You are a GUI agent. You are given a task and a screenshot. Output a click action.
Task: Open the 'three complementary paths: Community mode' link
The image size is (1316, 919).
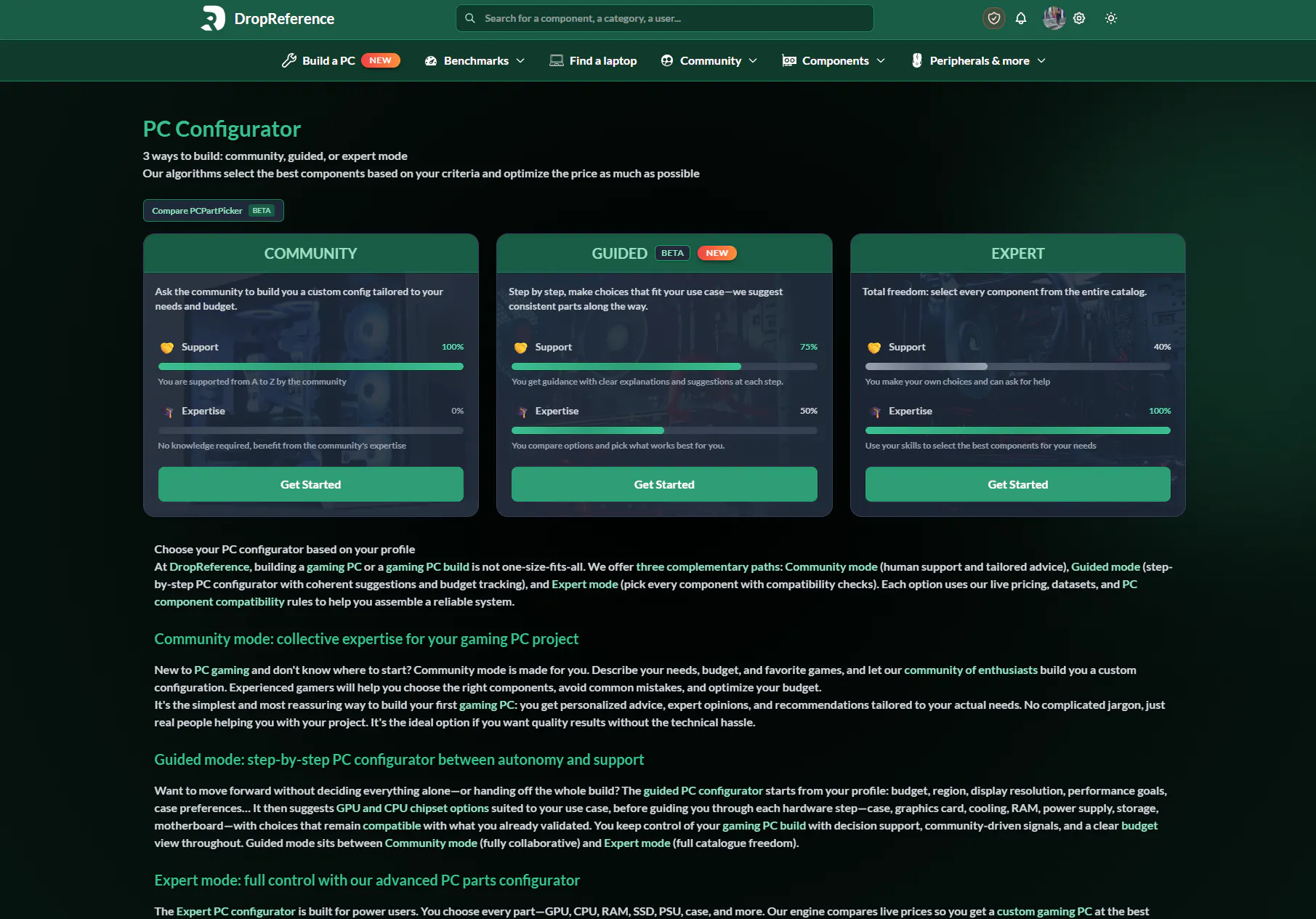756,567
